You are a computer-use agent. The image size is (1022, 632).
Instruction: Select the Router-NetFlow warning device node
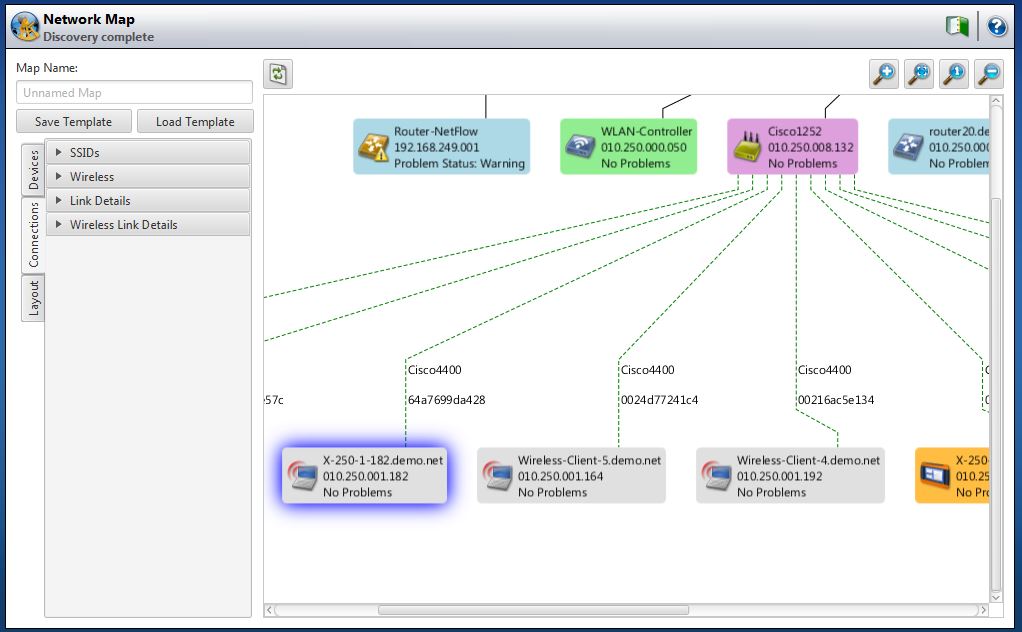(441, 147)
